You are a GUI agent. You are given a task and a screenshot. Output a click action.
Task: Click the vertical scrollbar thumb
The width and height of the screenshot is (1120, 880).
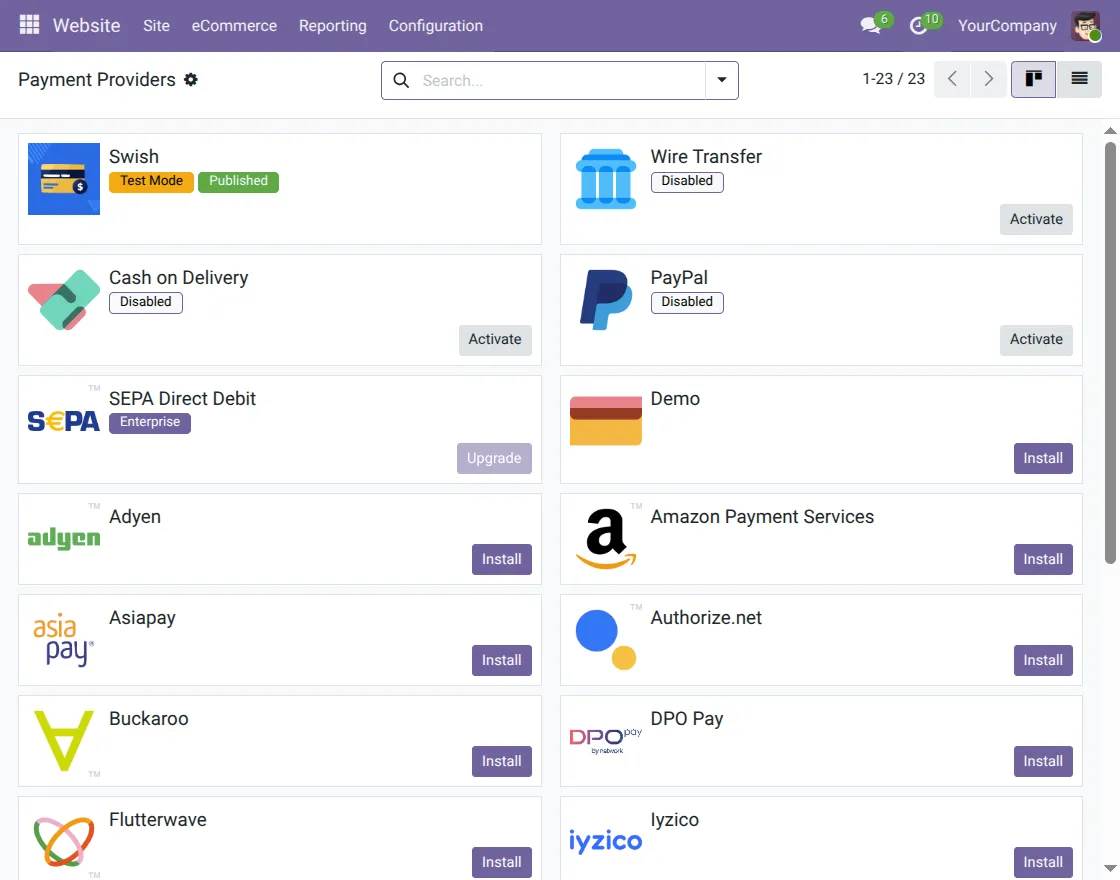tap(1110, 353)
